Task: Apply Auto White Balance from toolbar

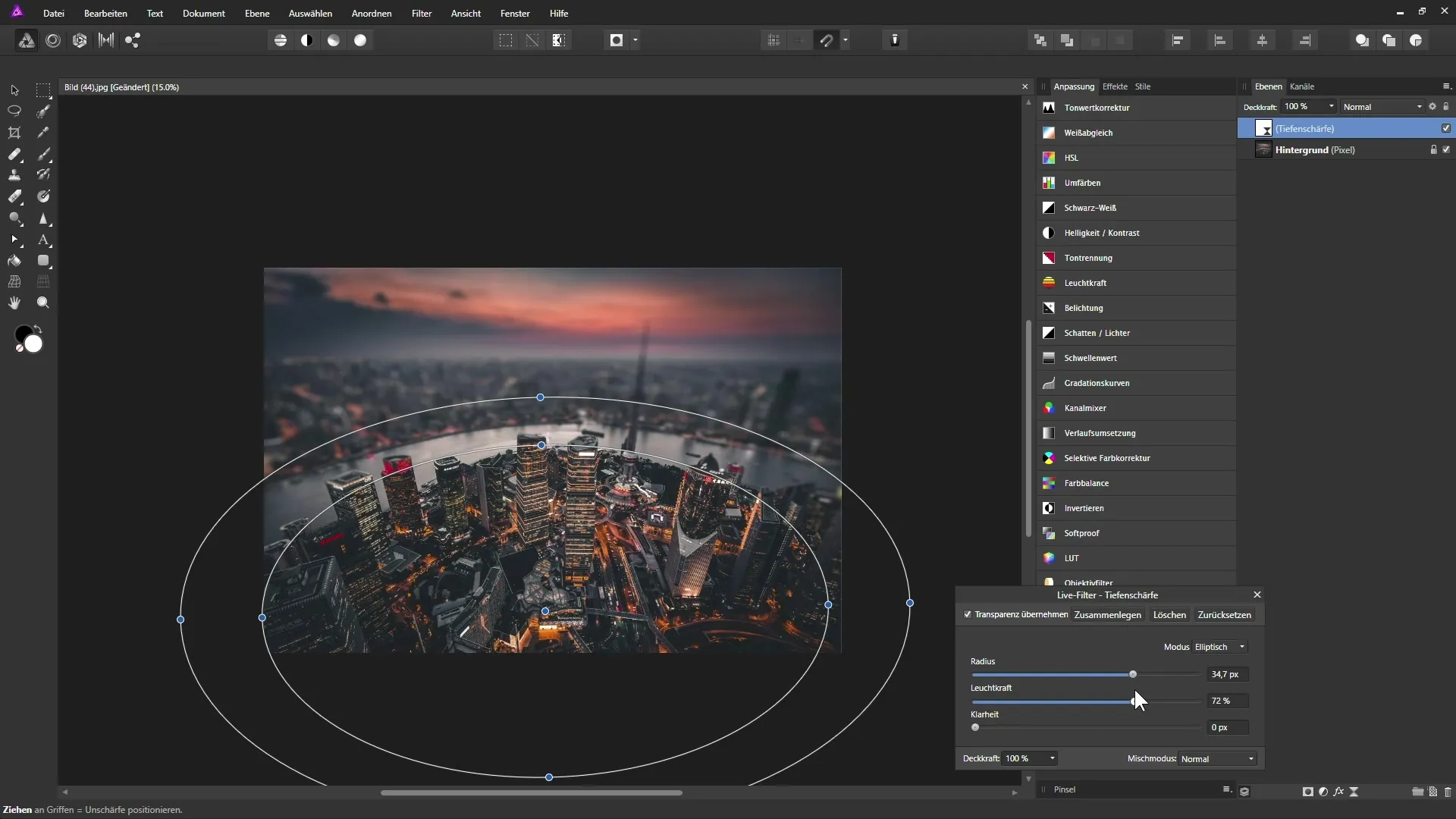Action: click(x=360, y=40)
